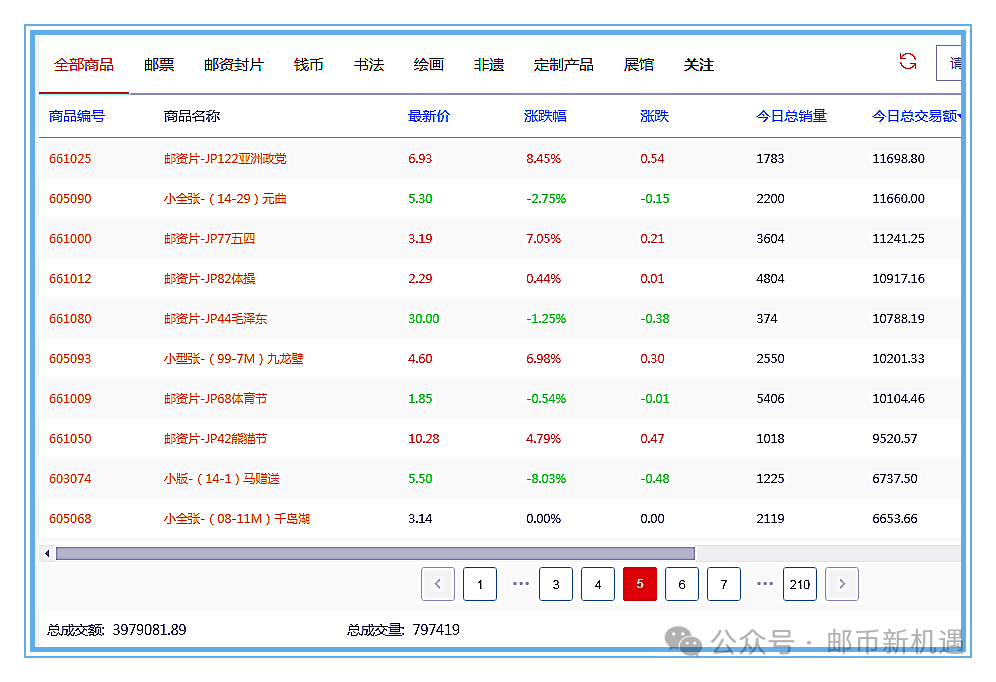Click horizontal scrollbar left arrow
The width and height of the screenshot is (996, 682).
click(47, 553)
